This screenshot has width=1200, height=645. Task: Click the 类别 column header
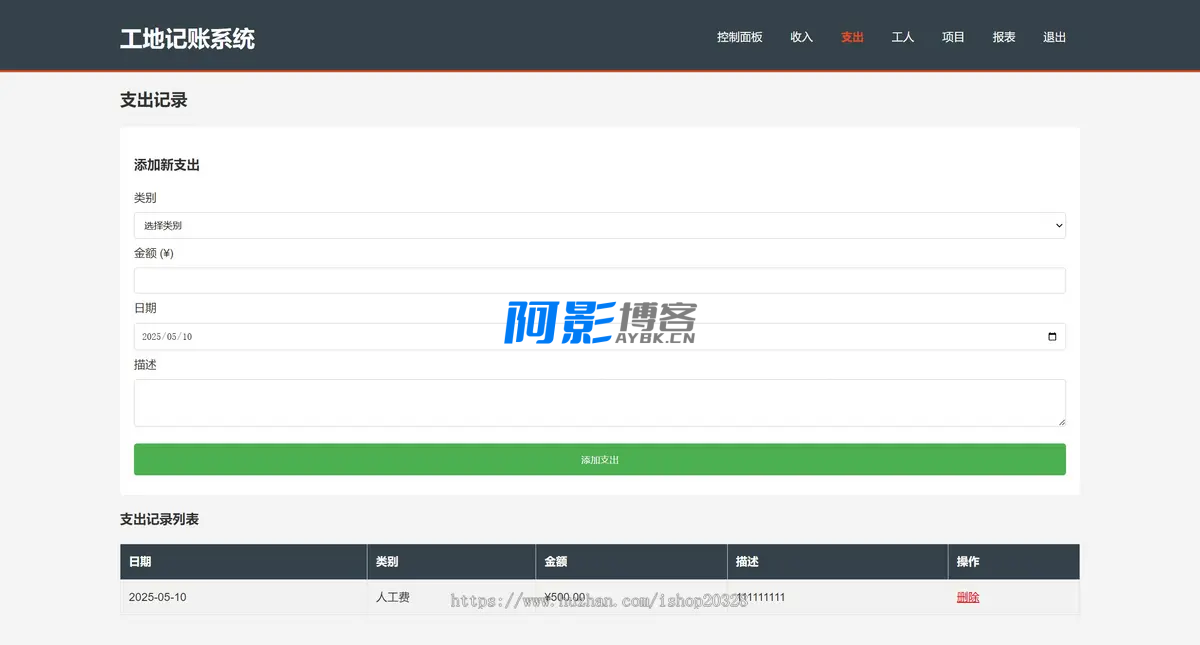tap(451, 562)
